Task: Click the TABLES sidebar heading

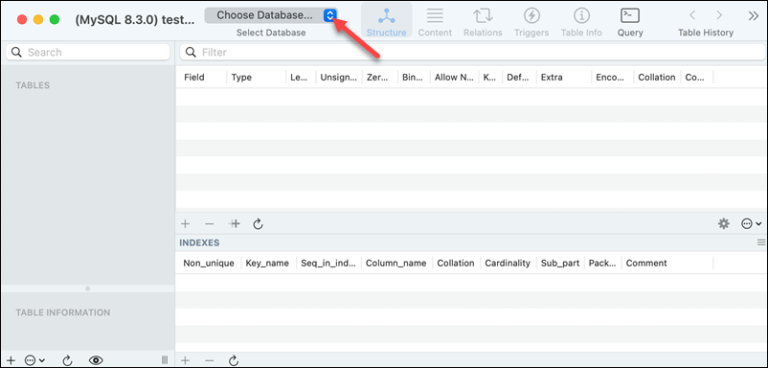Action: coord(33,85)
